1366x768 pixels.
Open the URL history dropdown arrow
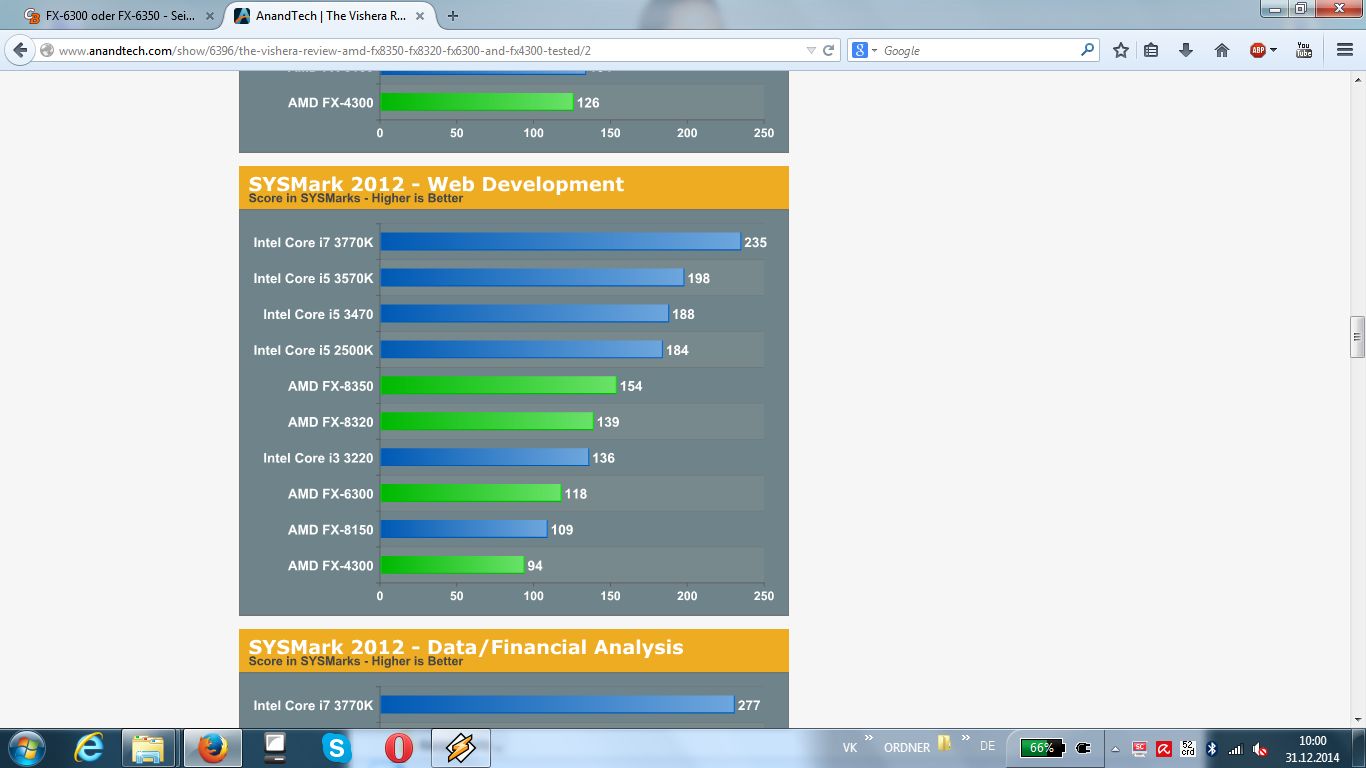point(811,50)
